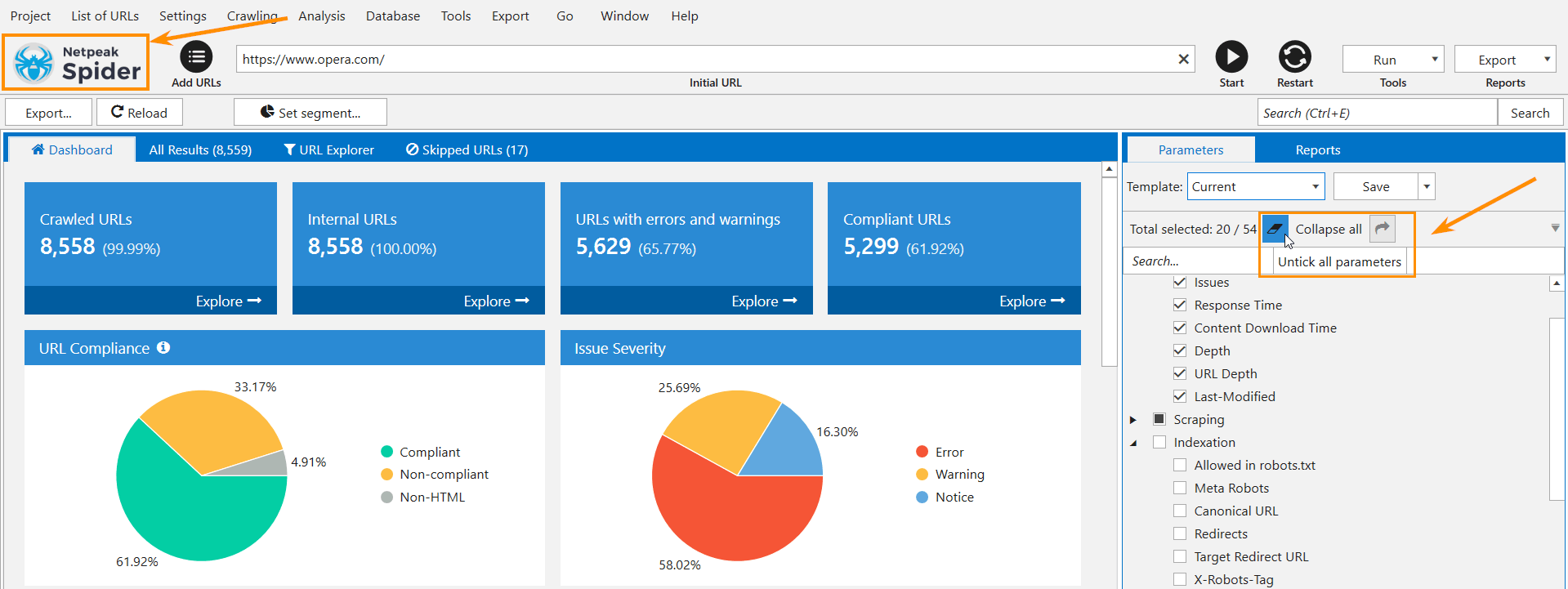Untick all parameters with the eraser icon
The width and height of the screenshot is (1568, 589).
click(1275, 229)
